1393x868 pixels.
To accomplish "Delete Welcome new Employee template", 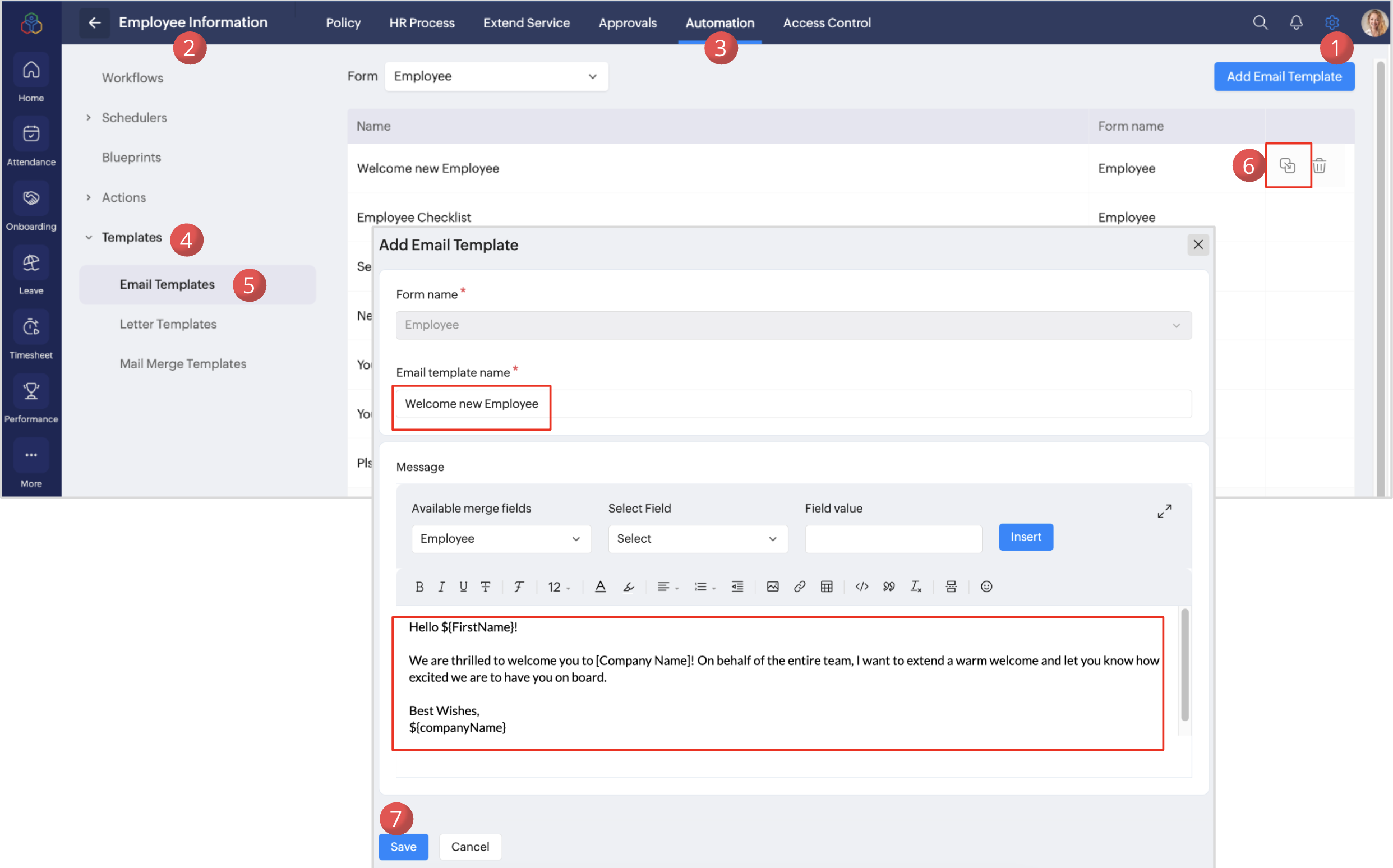I will 1320,166.
